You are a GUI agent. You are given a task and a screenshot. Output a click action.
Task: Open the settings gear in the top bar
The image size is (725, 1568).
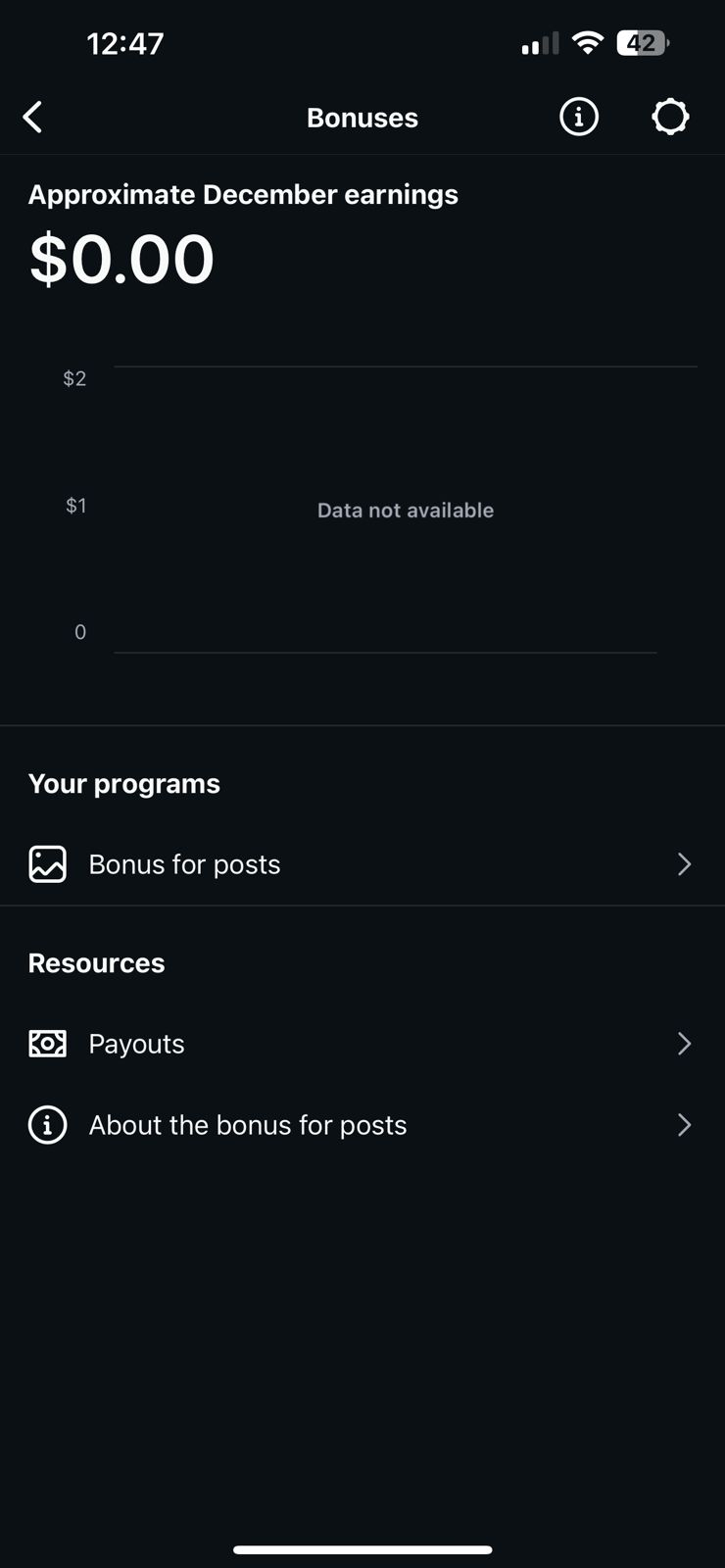[x=670, y=118]
